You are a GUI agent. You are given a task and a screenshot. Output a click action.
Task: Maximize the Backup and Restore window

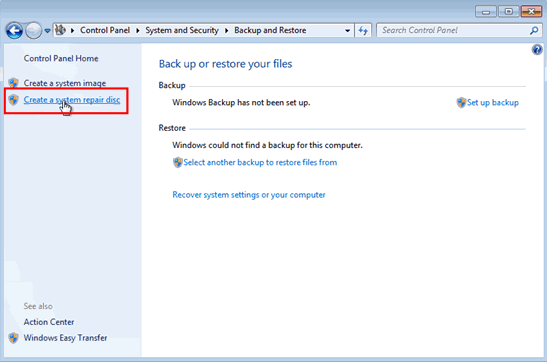point(508,12)
